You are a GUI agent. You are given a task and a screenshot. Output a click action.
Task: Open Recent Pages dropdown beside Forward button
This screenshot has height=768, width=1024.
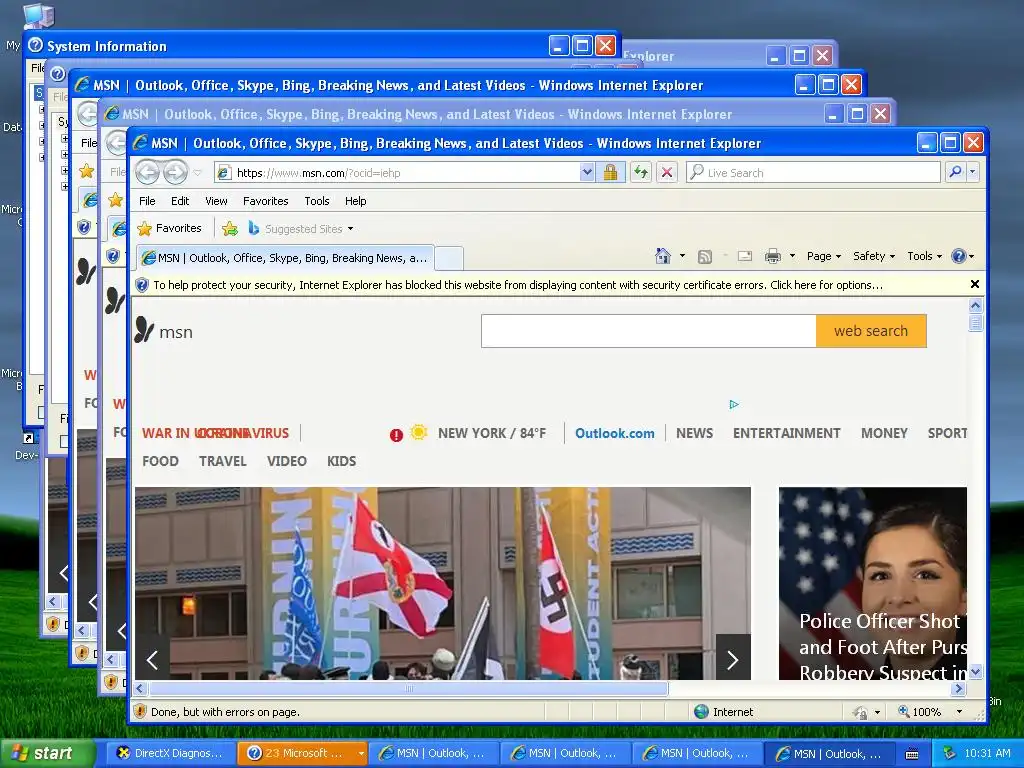(197, 173)
